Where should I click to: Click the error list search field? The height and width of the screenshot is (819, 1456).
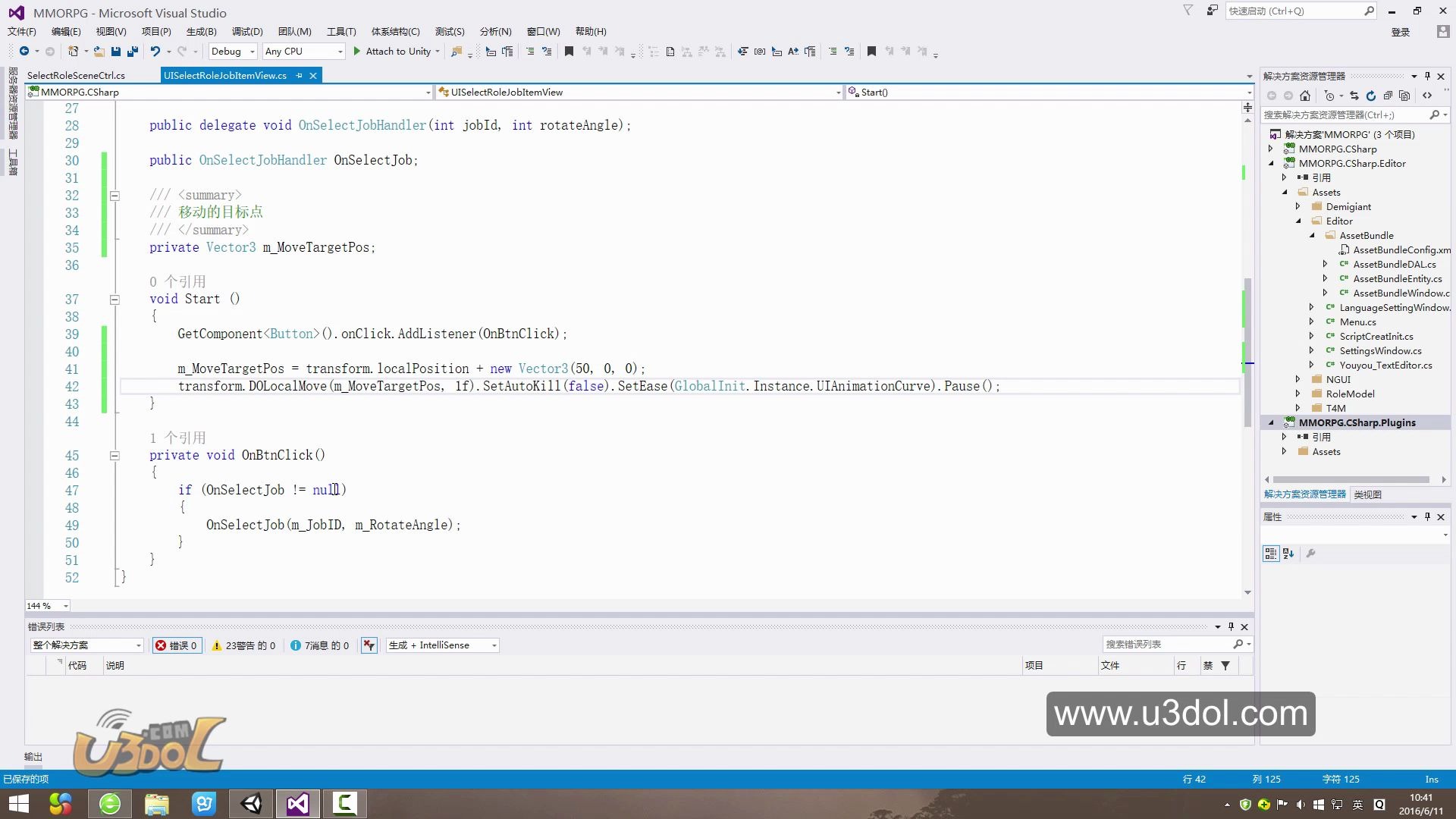[x=1168, y=645]
